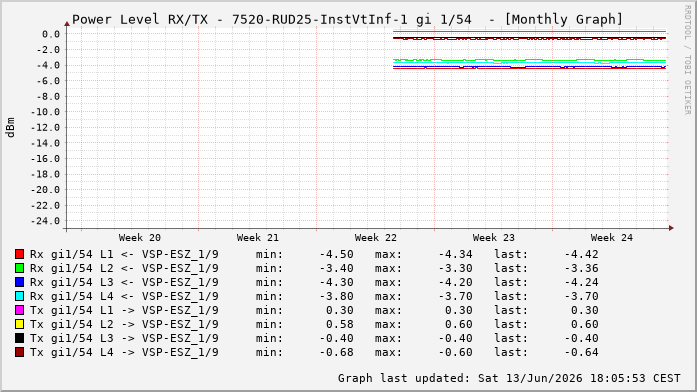Click the Tx L4 last value -0.64

pyautogui.click(x=581, y=352)
